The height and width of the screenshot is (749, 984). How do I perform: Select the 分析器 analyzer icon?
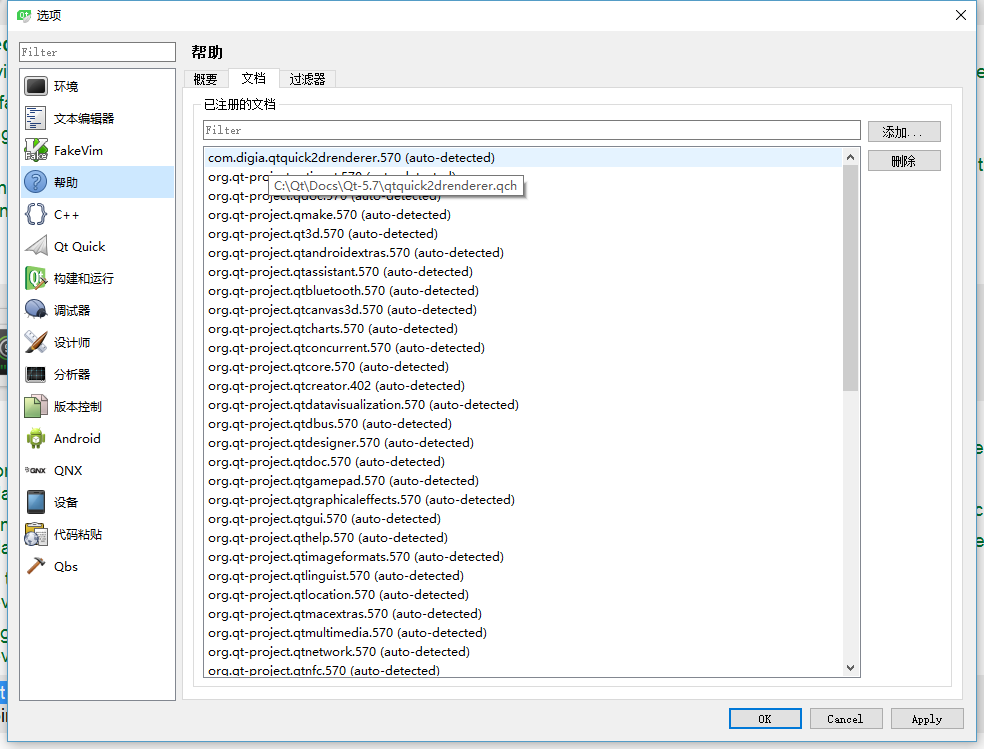[36, 374]
